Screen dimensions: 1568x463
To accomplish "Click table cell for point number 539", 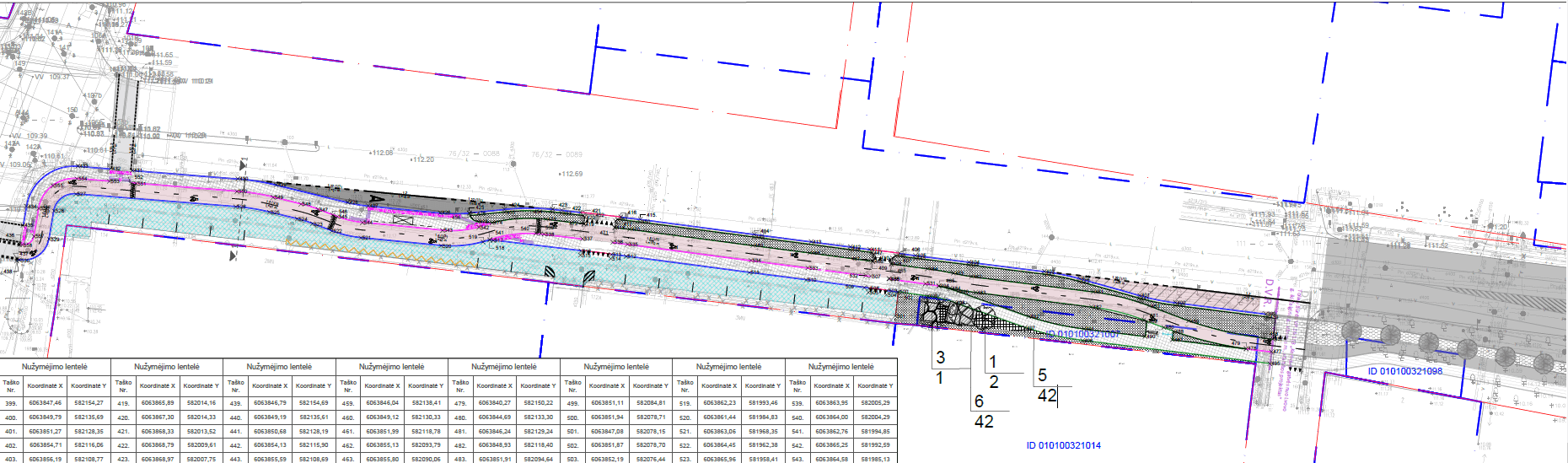I will pos(797,403).
